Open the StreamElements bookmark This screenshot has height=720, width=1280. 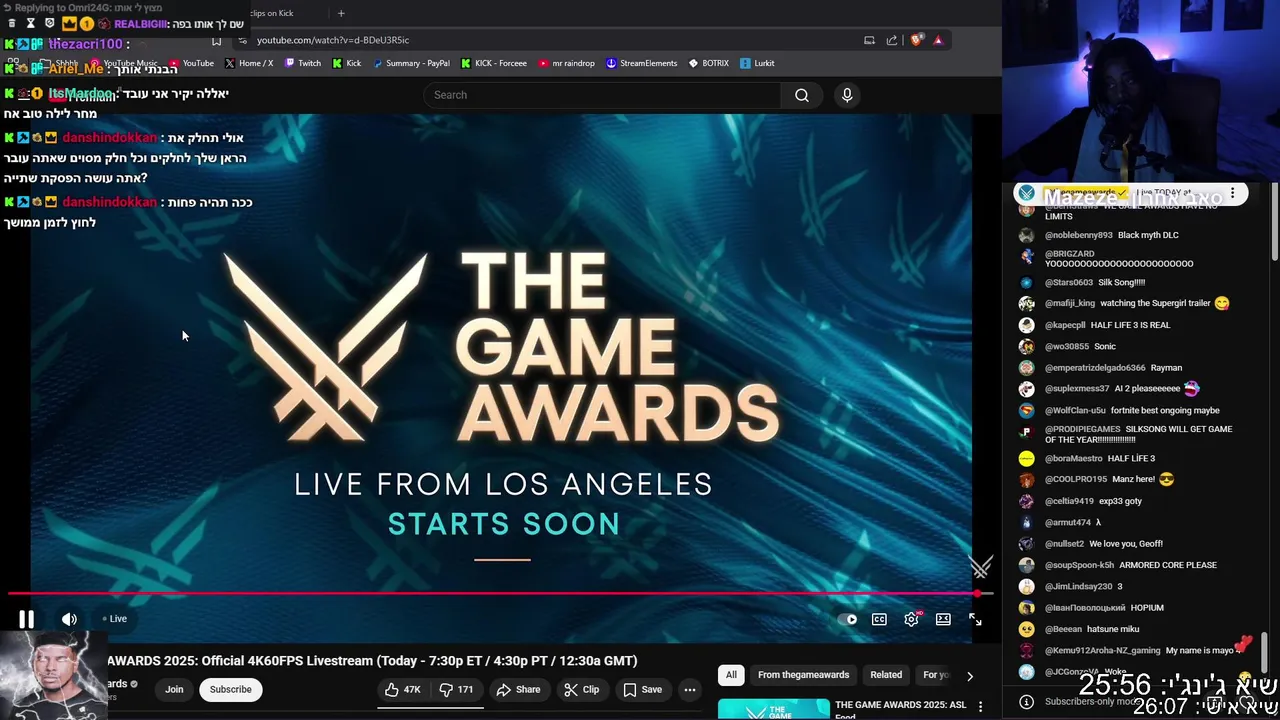642,63
